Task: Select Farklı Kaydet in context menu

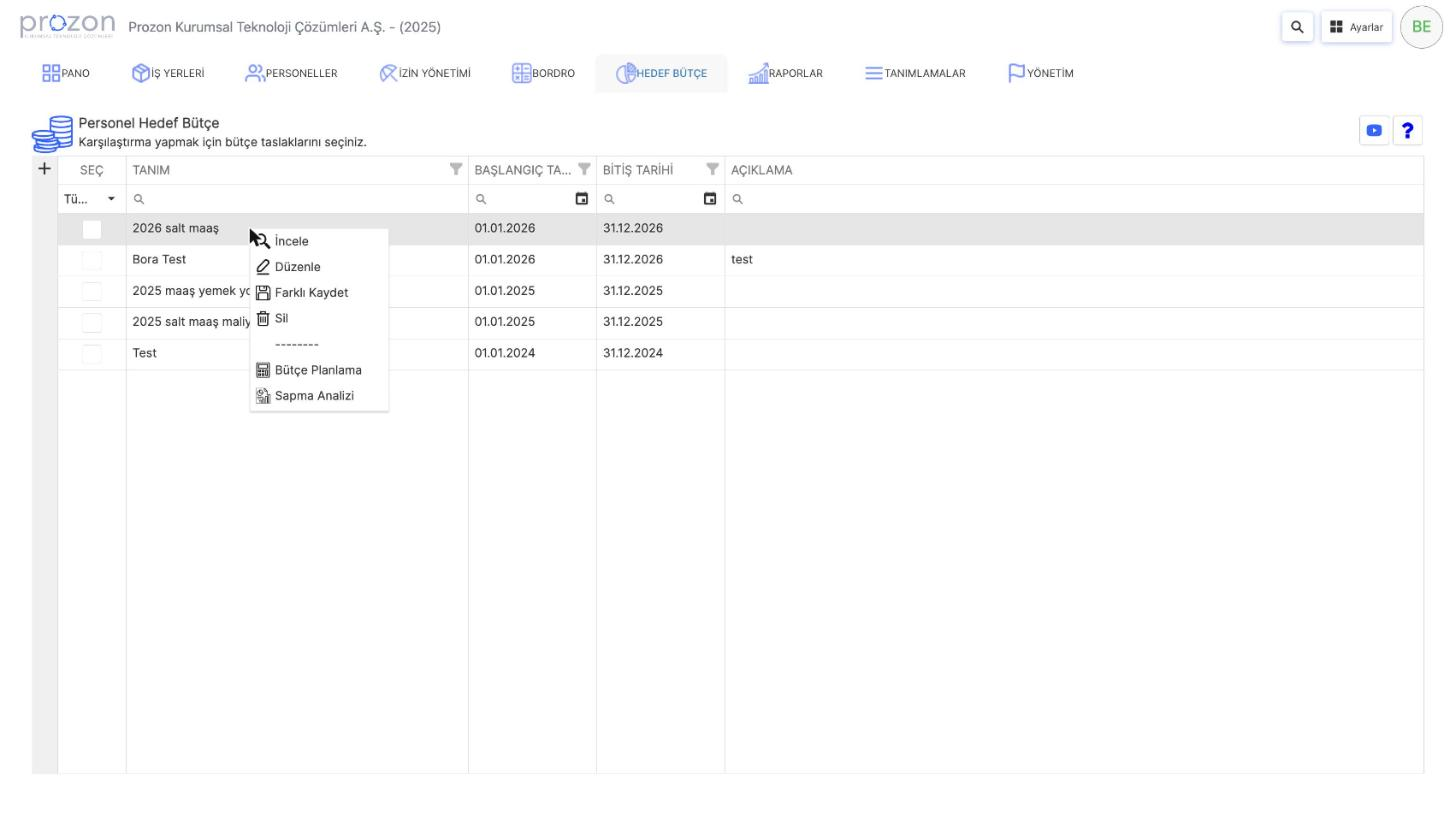Action: [x=319, y=293]
